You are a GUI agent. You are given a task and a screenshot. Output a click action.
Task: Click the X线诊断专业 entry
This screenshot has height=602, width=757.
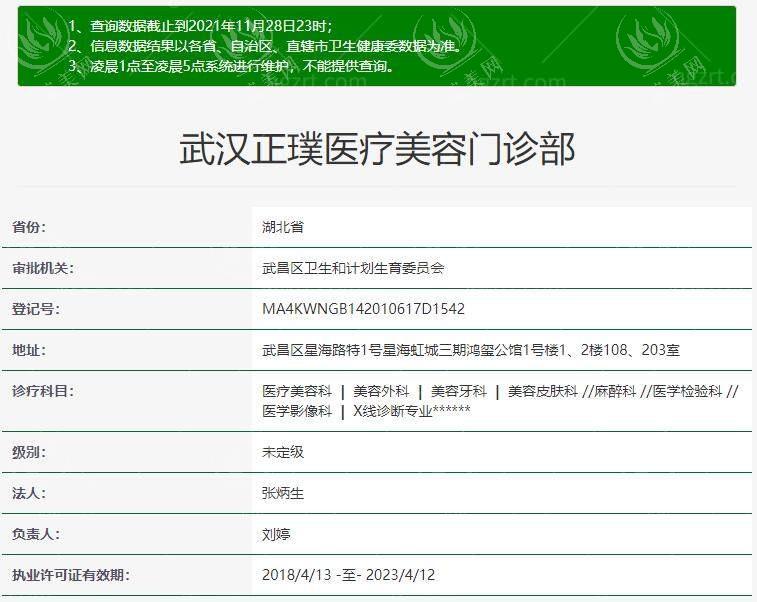click(411, 411)
